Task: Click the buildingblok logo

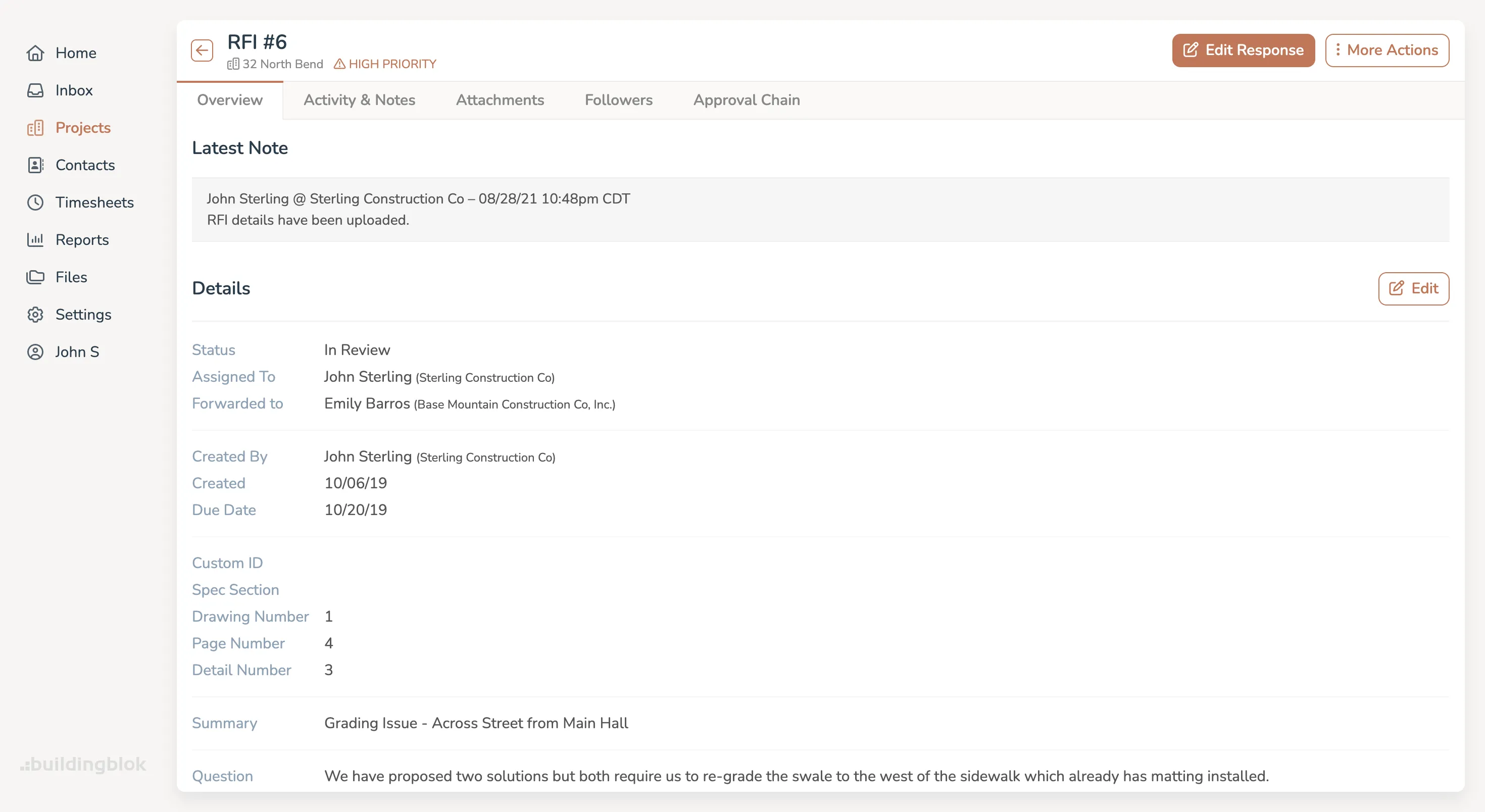Action: [83, 764]
